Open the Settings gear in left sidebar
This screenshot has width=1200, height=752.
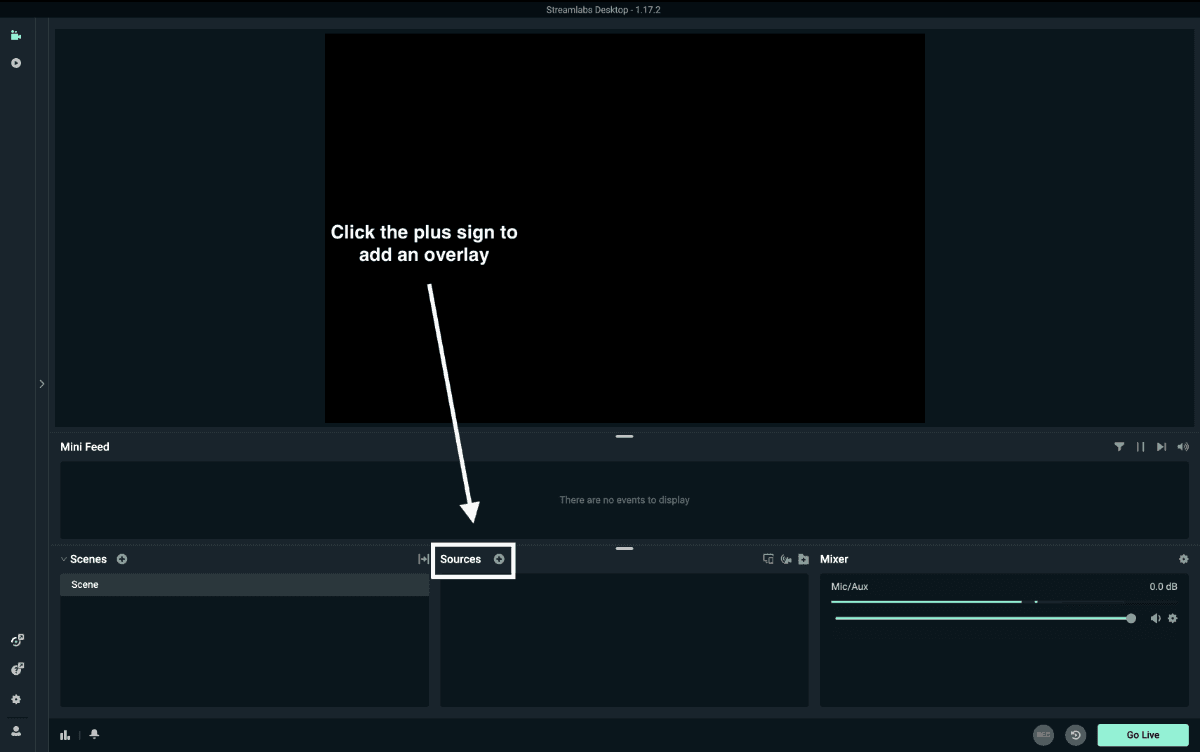(x=16, y=699)
